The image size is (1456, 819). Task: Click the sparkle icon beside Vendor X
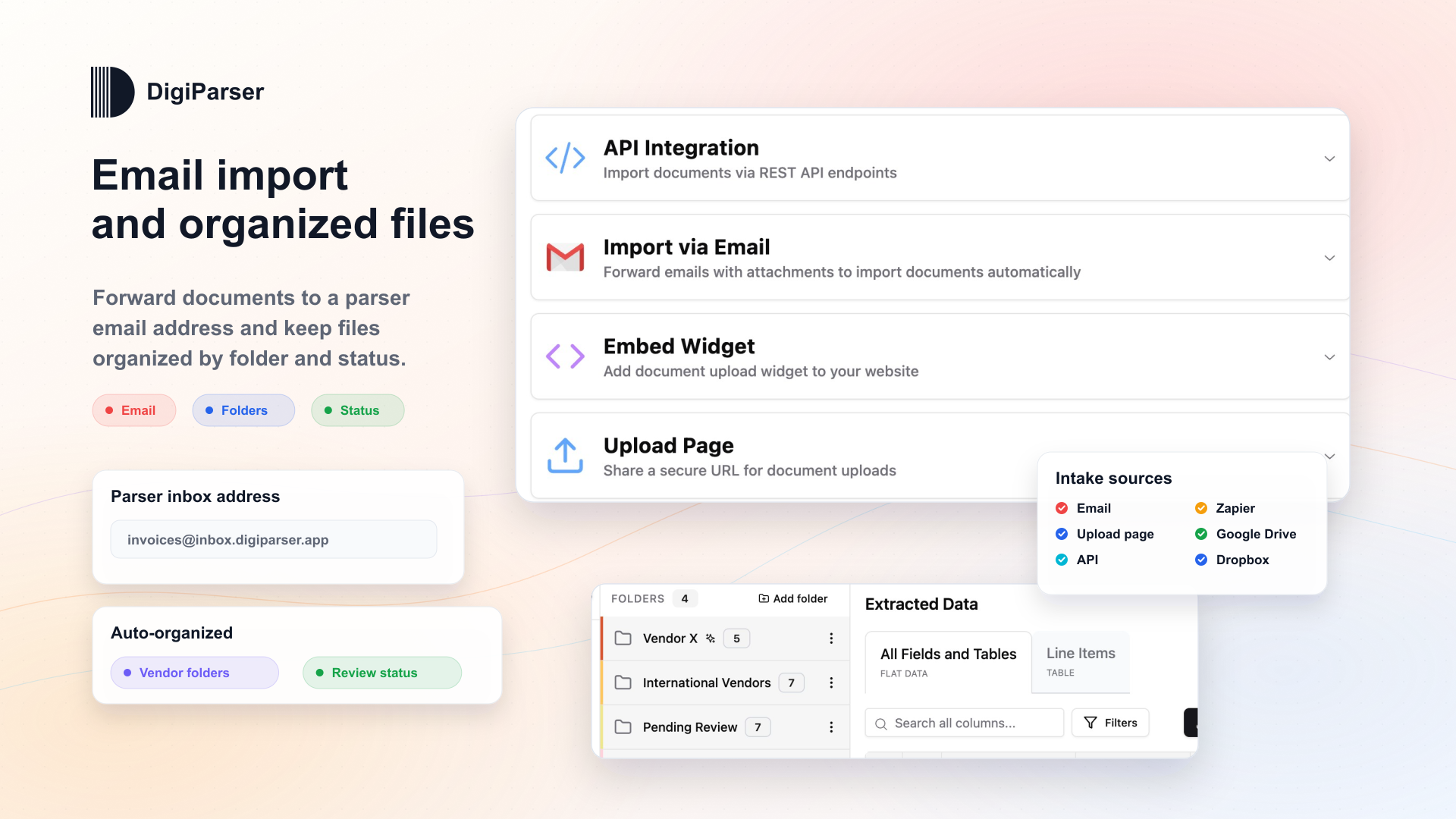pyautogui.click(x=711, y=639)
